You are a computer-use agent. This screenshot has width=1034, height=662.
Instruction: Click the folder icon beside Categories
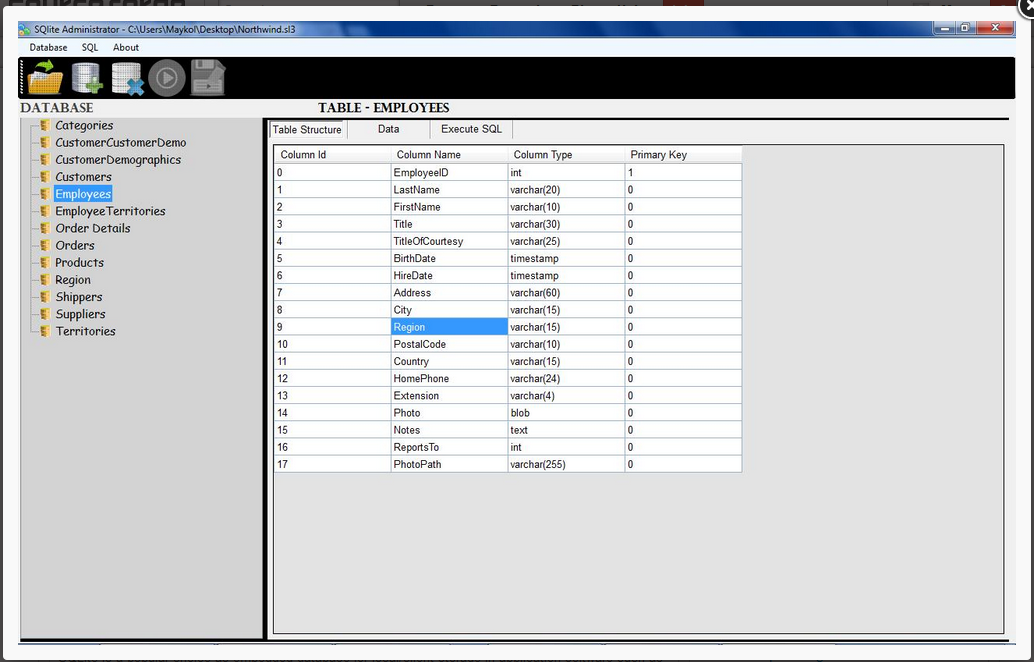43,125
